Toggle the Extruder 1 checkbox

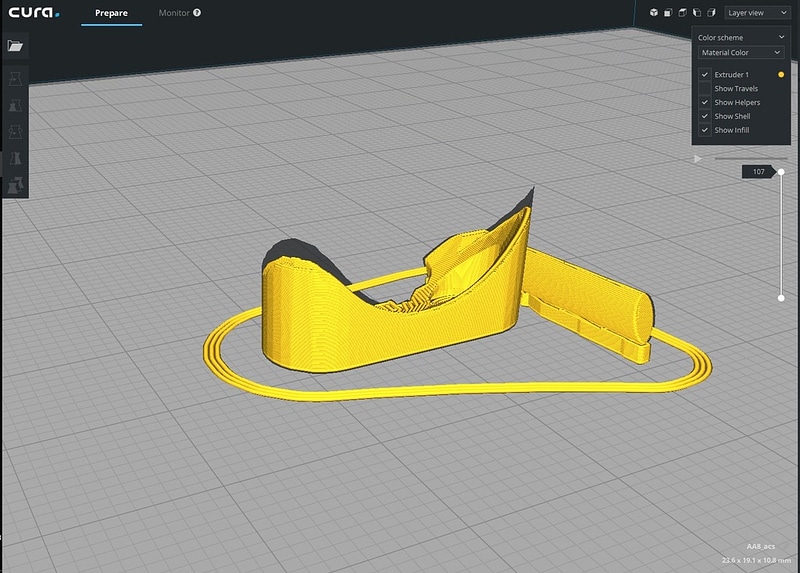click(x=705, y=74)
